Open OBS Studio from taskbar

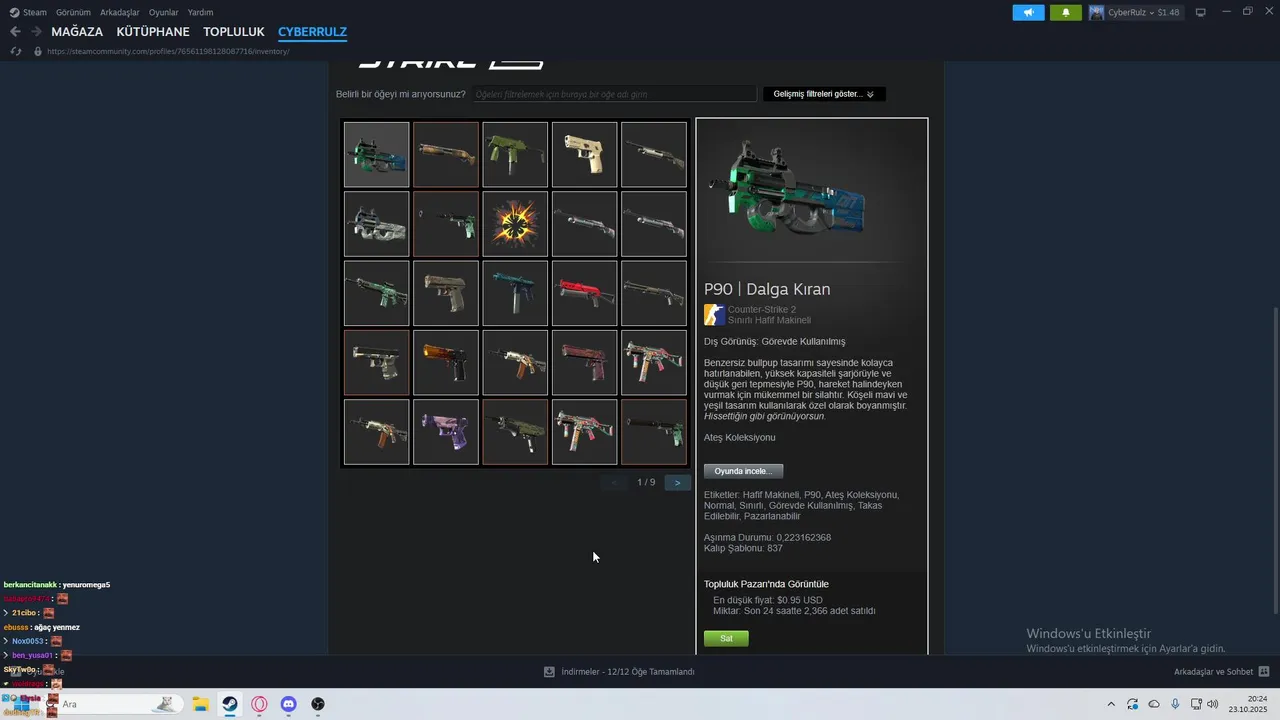[318, 704]
